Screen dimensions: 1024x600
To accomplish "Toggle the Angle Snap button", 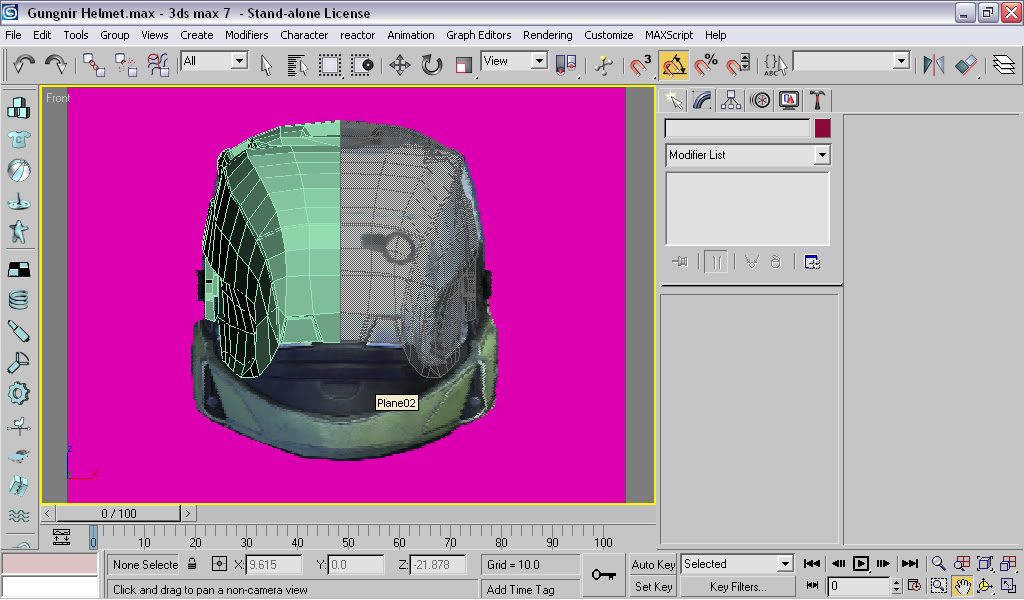I will [x=674, y=66].
